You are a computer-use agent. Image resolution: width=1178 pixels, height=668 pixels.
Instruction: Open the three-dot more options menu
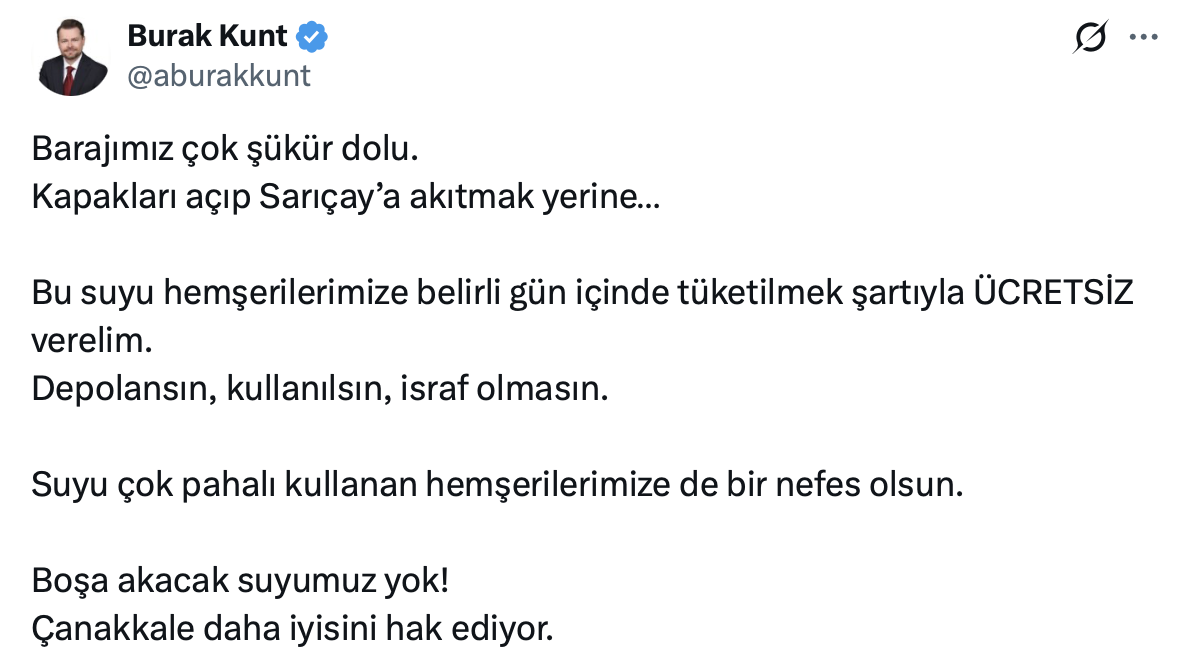tap(1143, 37)
